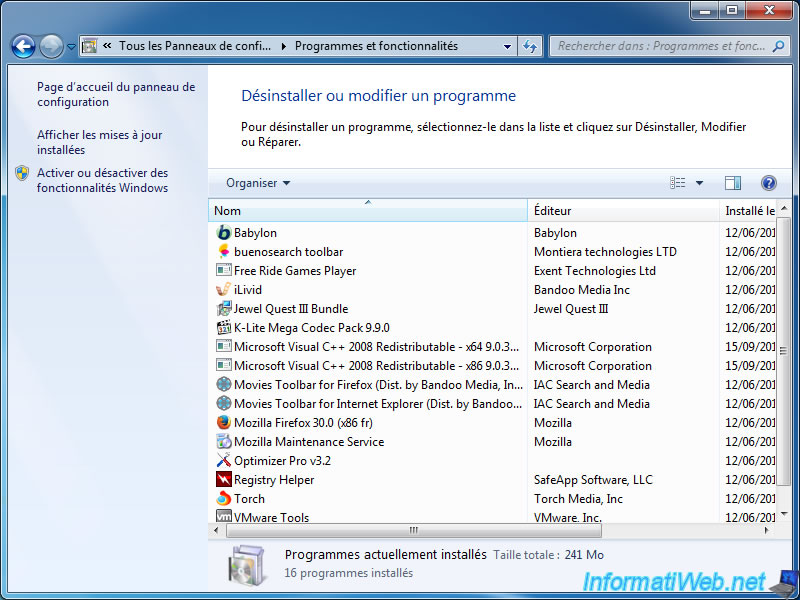The width and height of the screenshot is (800, 600).
Task: Click publisher Bandoo Media Inc
Action: [582, 290]
